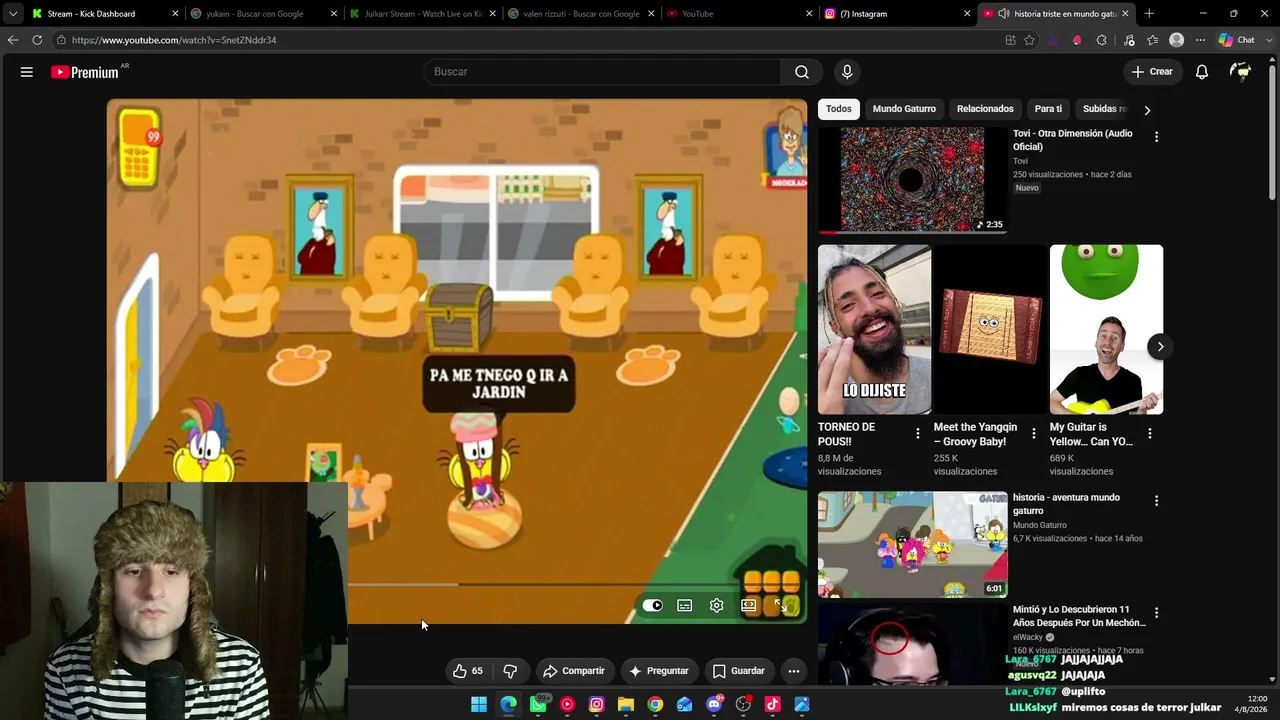Open Copilot Chat in the browser
The image size is (1280, 720).
pos(1237,40)
